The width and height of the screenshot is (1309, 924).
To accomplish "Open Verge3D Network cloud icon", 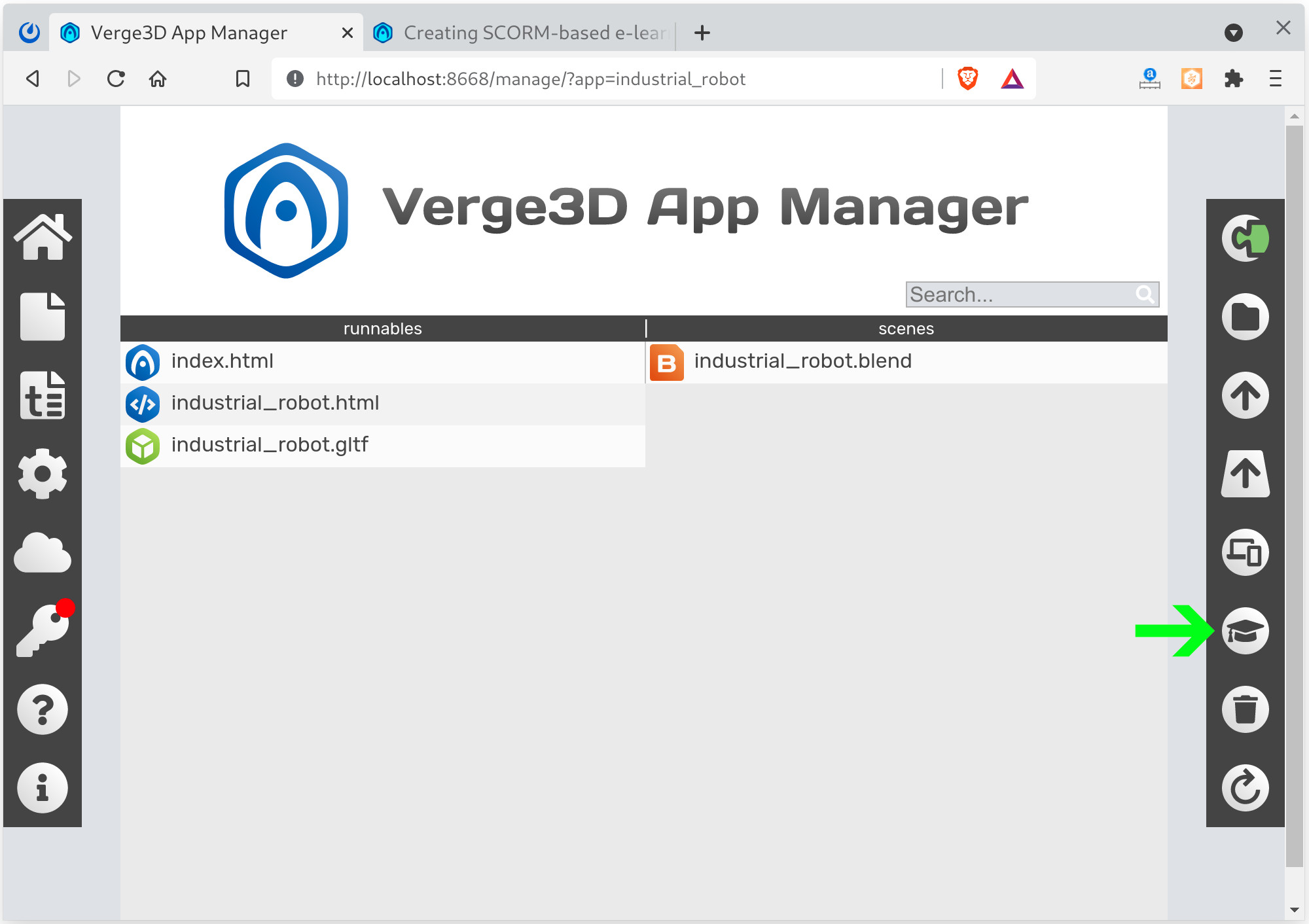I will pyautogui.click(x=43, y=553).
